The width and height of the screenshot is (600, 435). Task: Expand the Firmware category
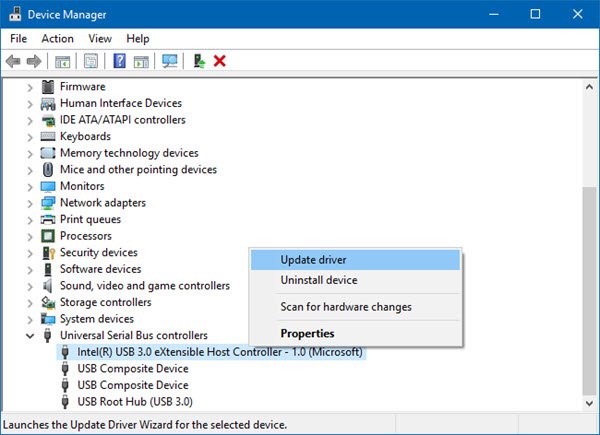[30, 88]
